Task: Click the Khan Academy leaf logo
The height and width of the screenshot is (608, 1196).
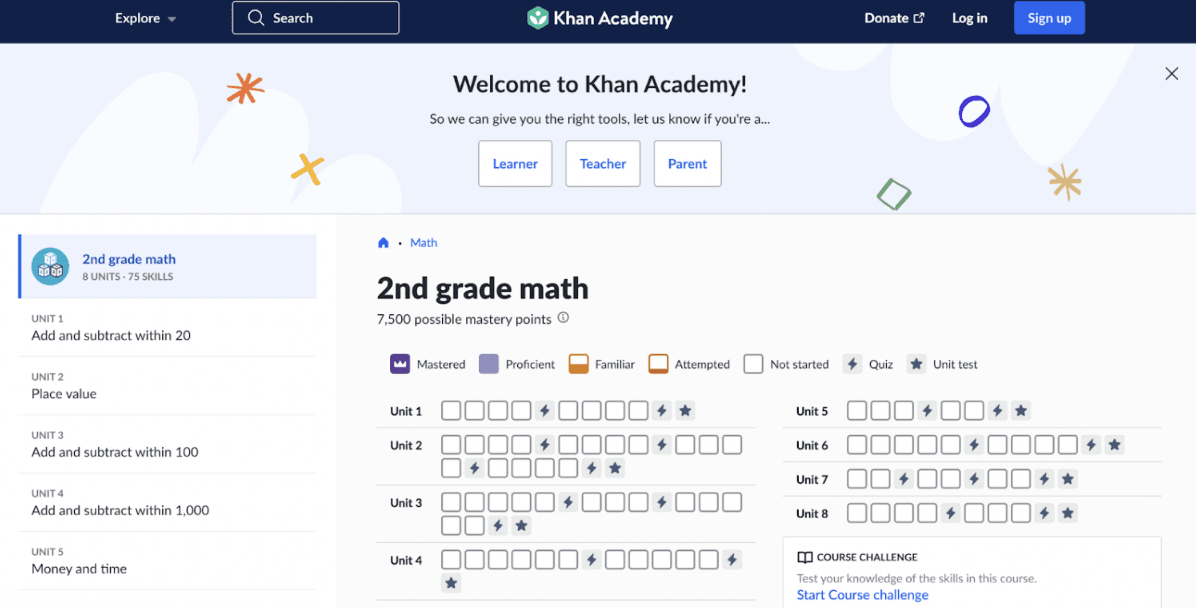Action: tap(540, 18)
